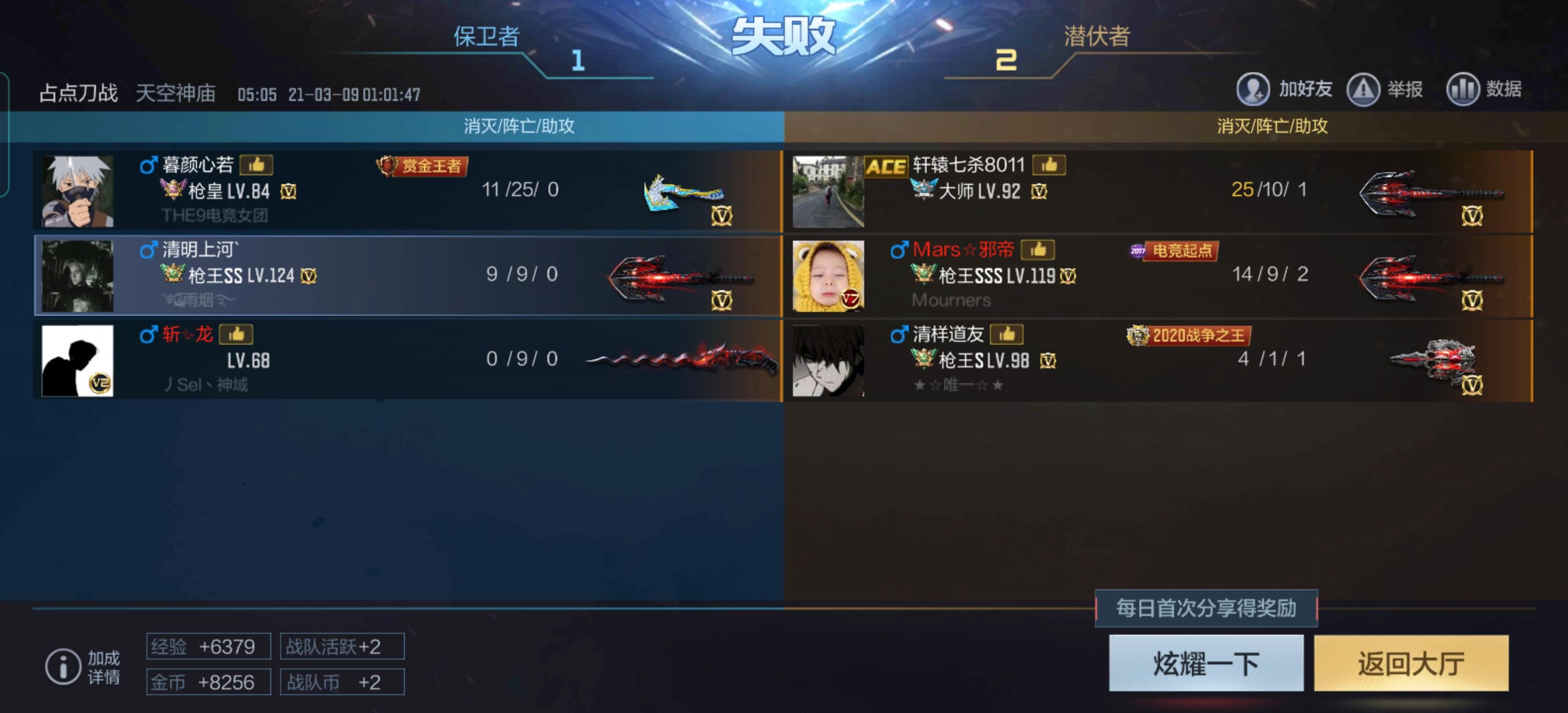Click the 2020战争之王 title badge
Screen dimensions: 1568x713
[1189, 335]
